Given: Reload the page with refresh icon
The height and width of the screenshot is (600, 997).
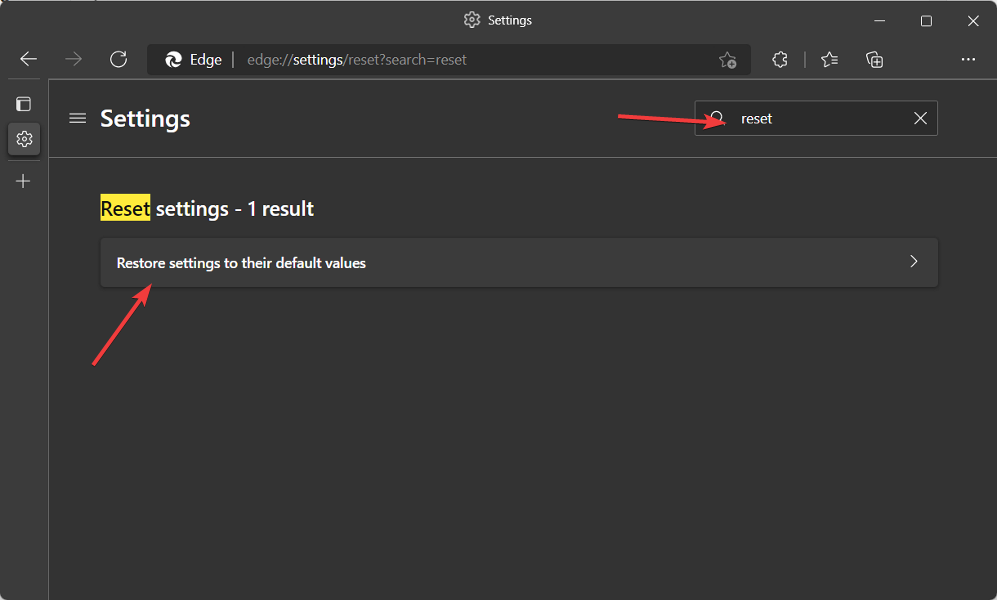Looking at the screenshot, I should (x=118, y=60).
